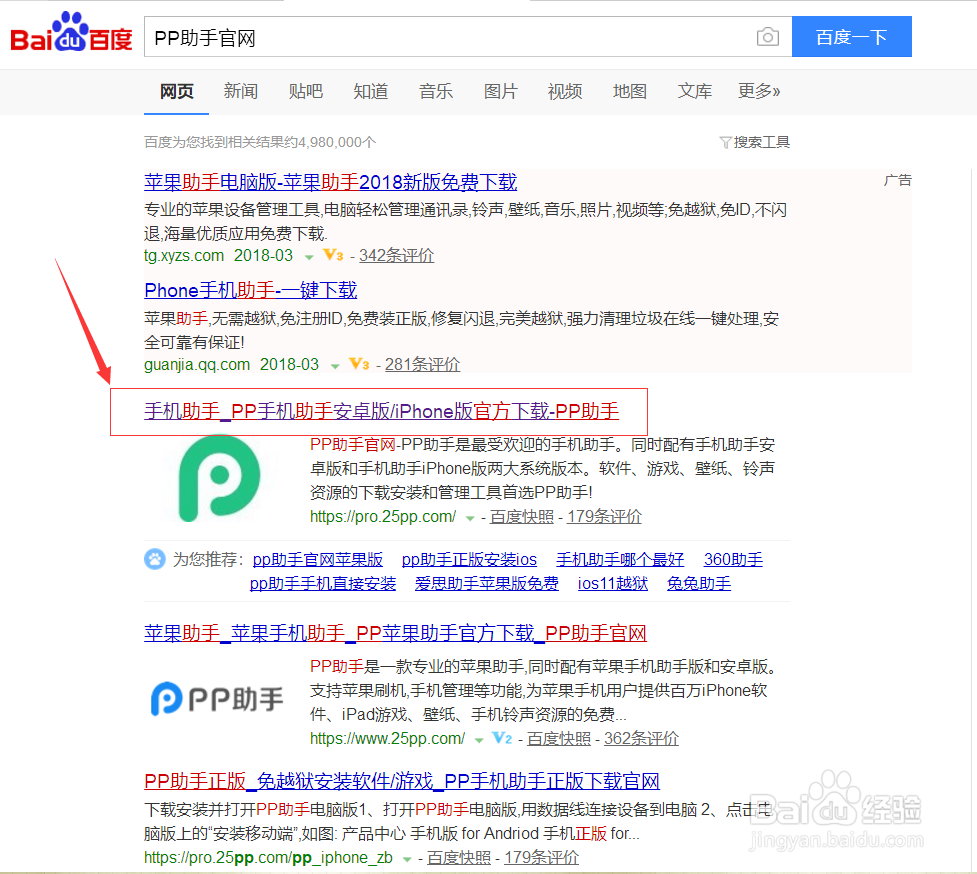Click the https://pro.25pp.com/ URL

(383, 517)
